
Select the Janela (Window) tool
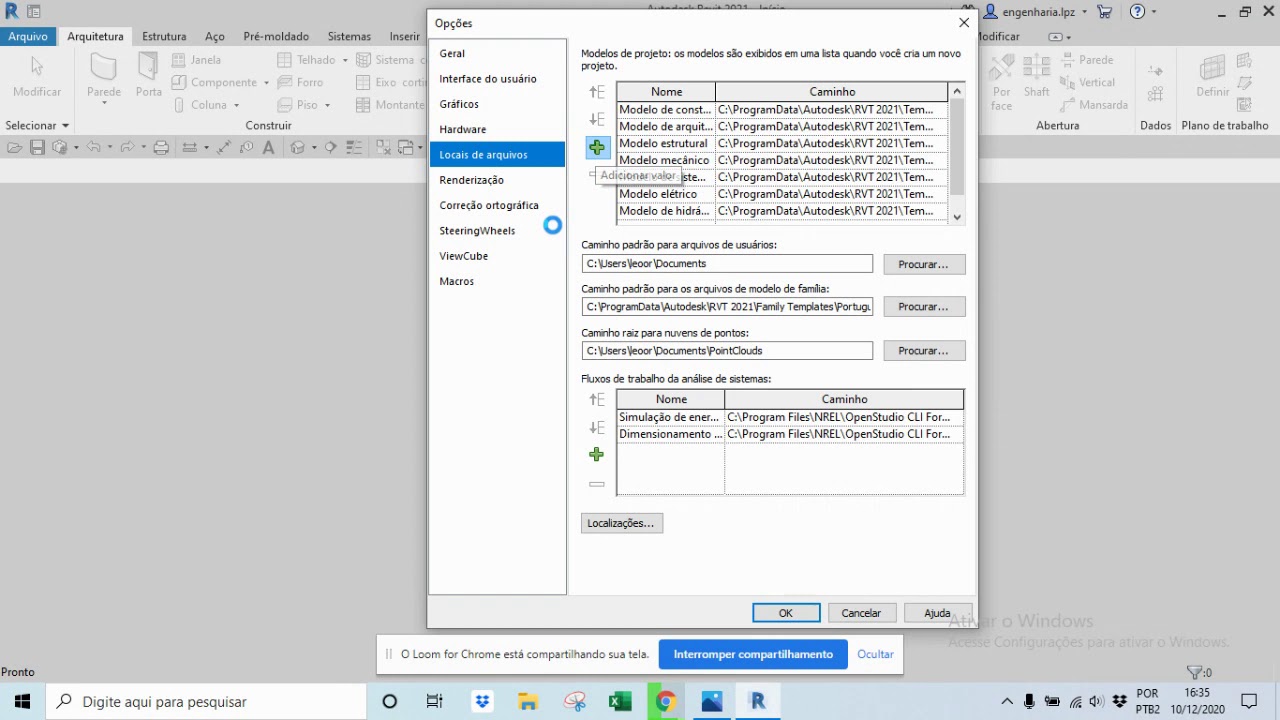[x=196, y=60]
